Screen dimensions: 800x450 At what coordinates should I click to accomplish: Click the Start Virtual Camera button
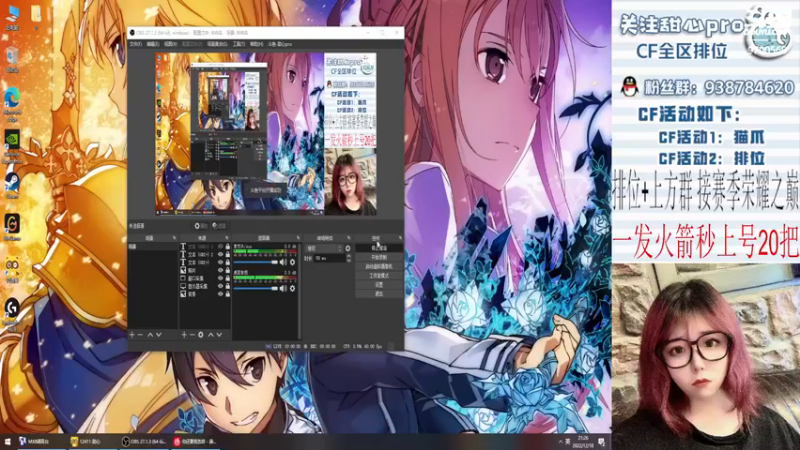tap(379, 266)
